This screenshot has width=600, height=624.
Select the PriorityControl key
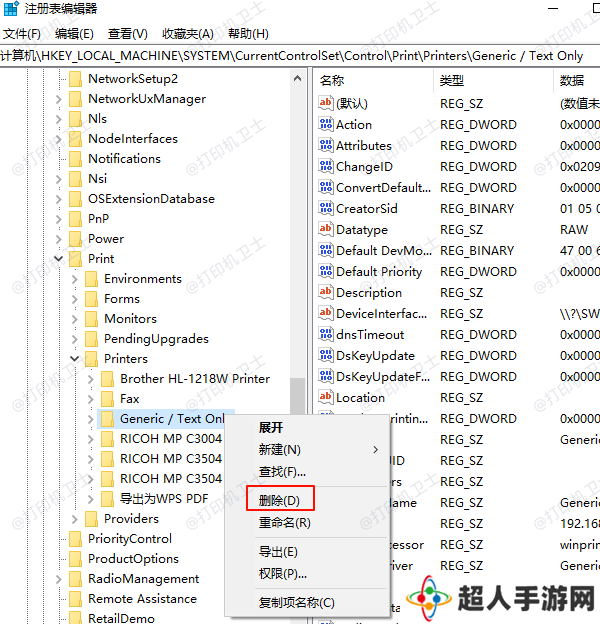[130, 539]
